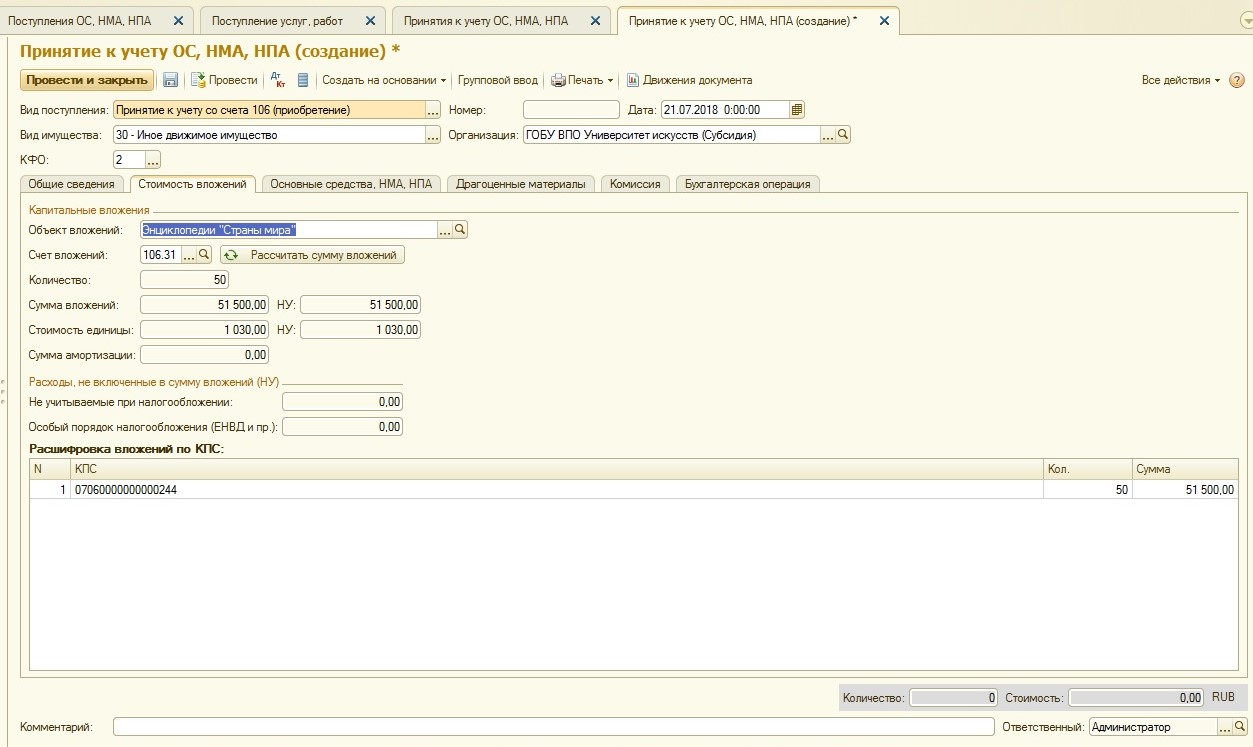Screen dimensions: 1253x747
Task: Open the Бухгалтерская операция tab
Action: click(x=748, y=184)
